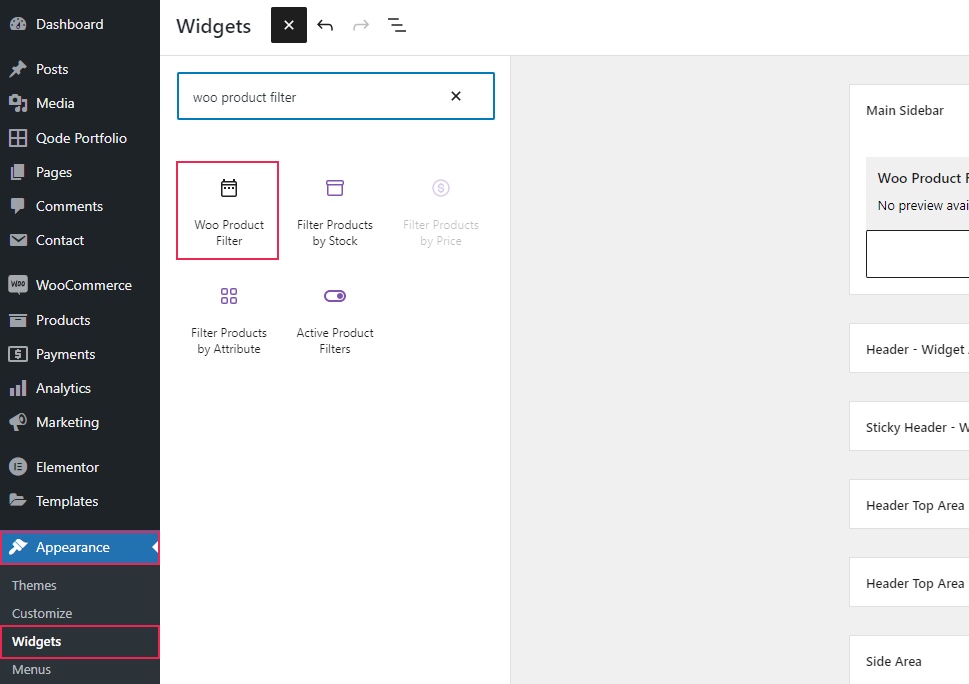Image resolution: width=969 pixels, height=684 pixels.
Task: Select the Appearance menu
Action: click(80, 547)
